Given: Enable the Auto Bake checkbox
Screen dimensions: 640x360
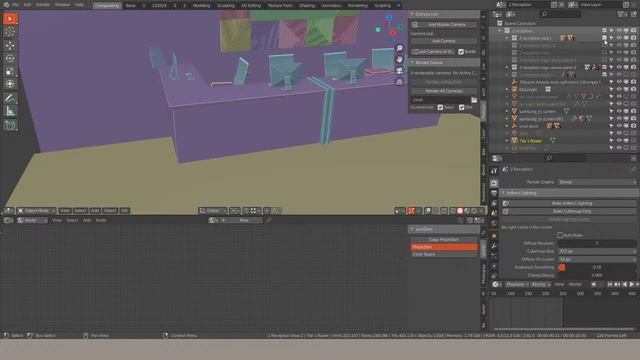Looking at the screenshot, I should click(560, 235).
